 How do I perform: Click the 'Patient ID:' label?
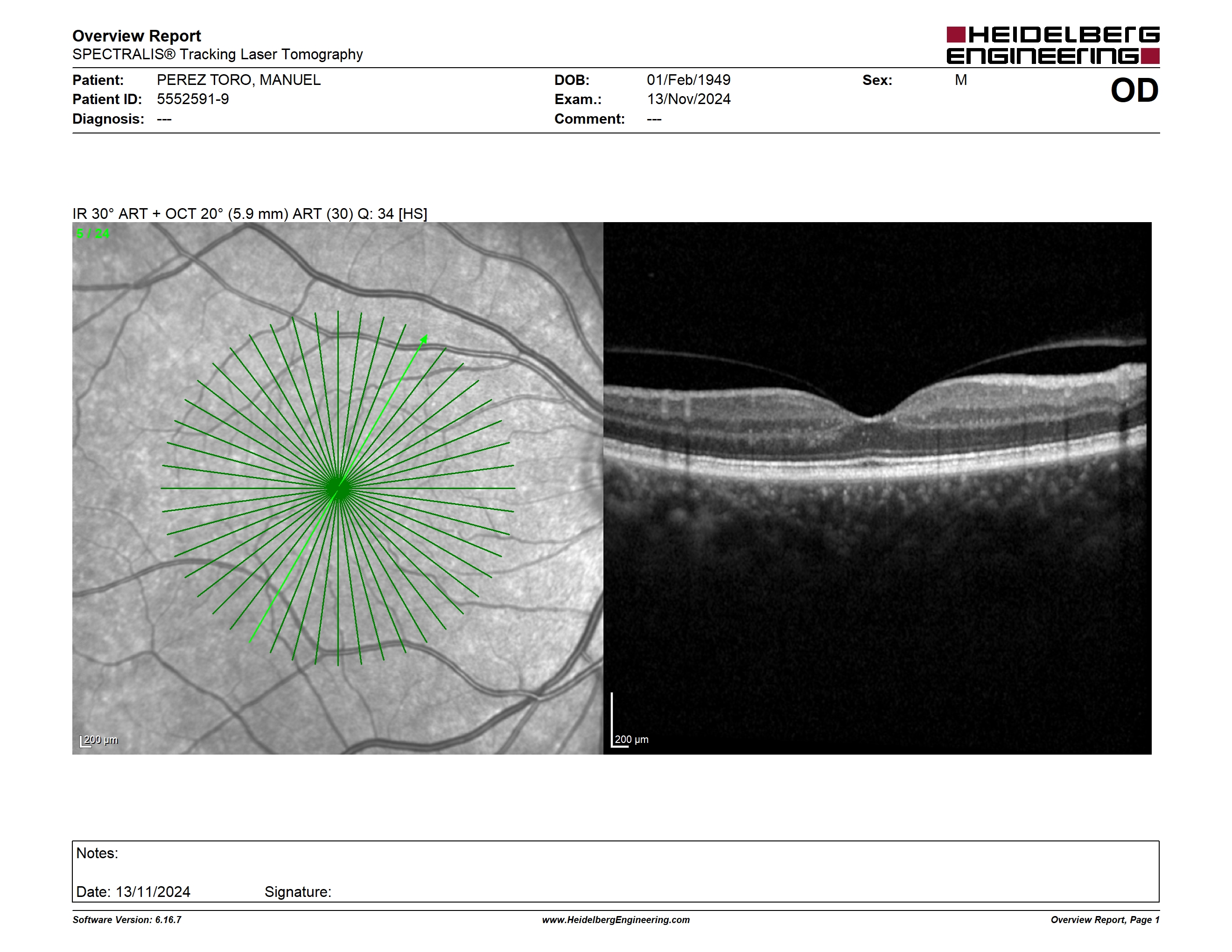[107, 99]
